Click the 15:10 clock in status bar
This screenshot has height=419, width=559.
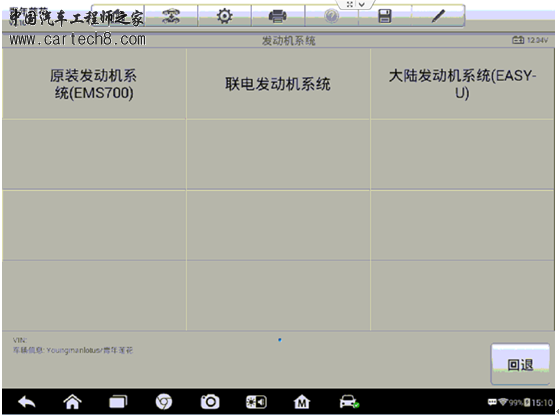pos(542,403)
